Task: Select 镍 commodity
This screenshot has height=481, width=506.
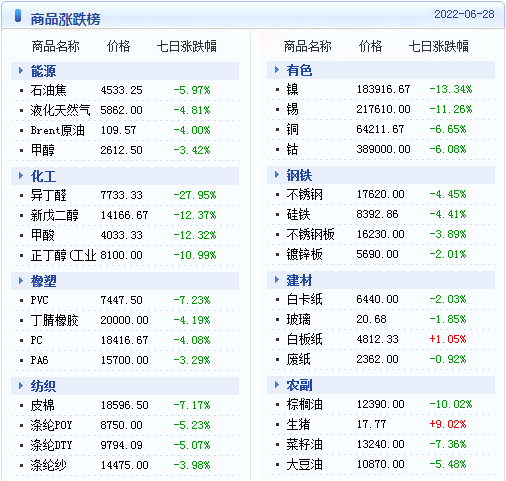Action: (x=293, y=89)
